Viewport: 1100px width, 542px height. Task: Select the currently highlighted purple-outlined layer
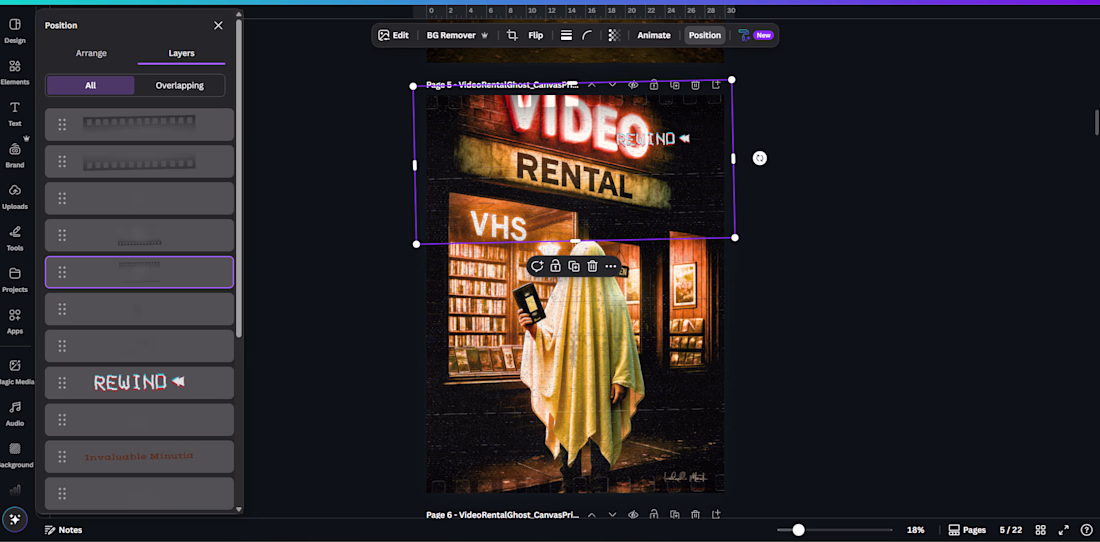pos(140,272)
